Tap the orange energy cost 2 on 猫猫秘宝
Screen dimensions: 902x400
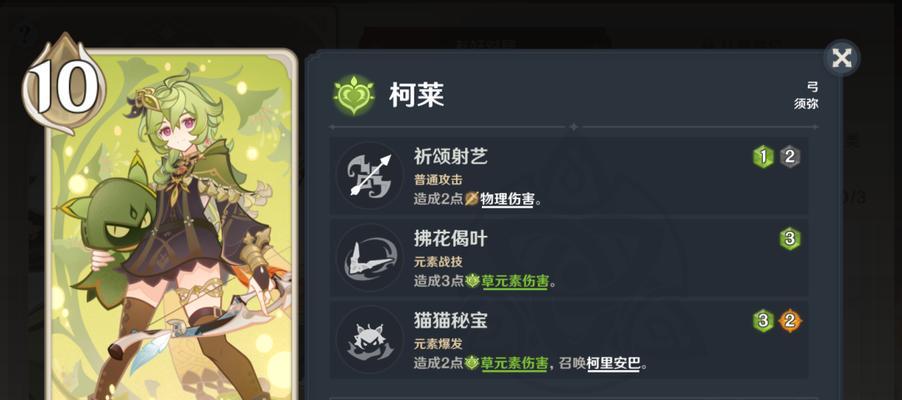click(790, 321)
